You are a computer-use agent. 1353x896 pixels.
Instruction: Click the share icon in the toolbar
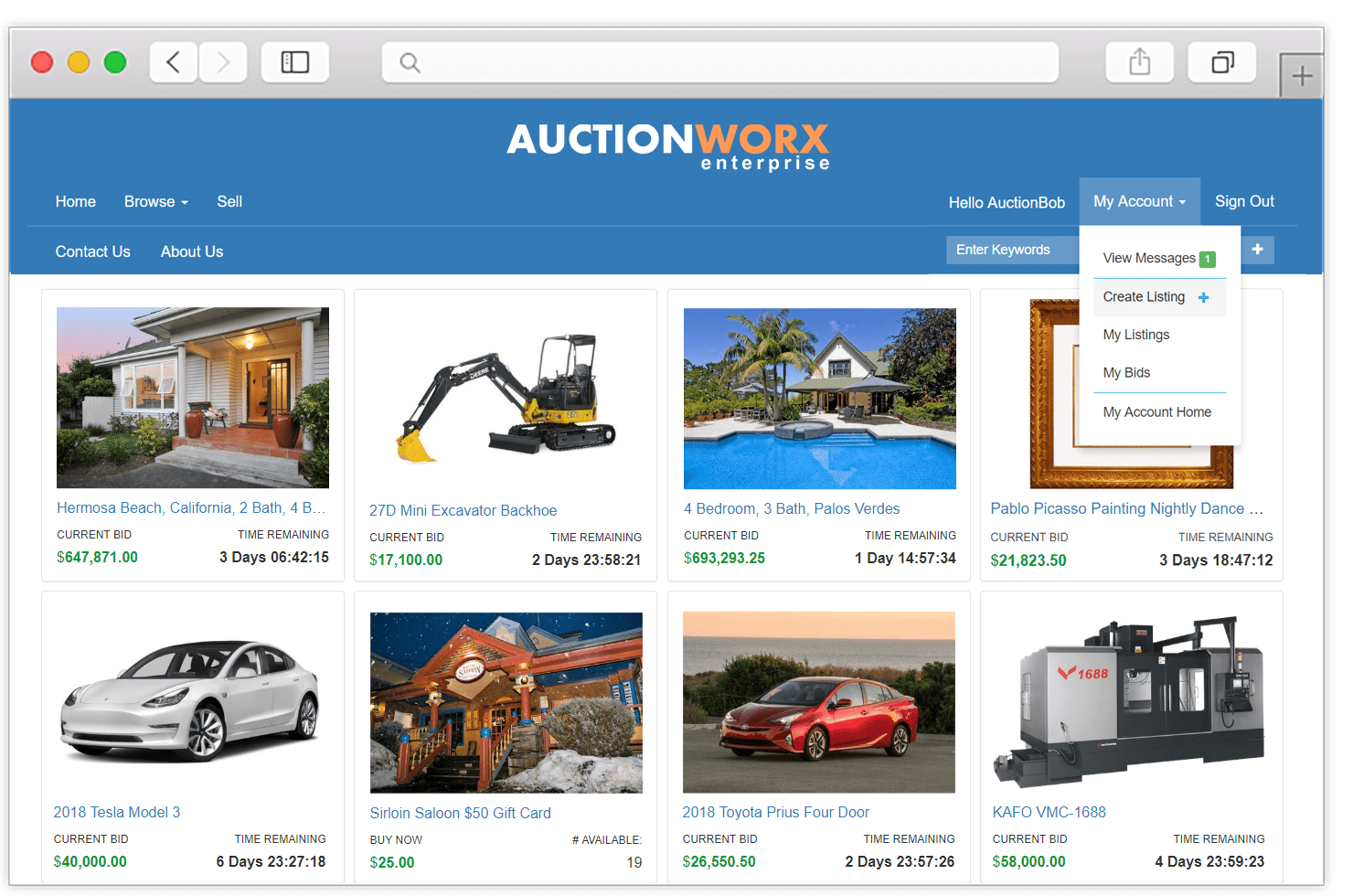click(1139, 60)
